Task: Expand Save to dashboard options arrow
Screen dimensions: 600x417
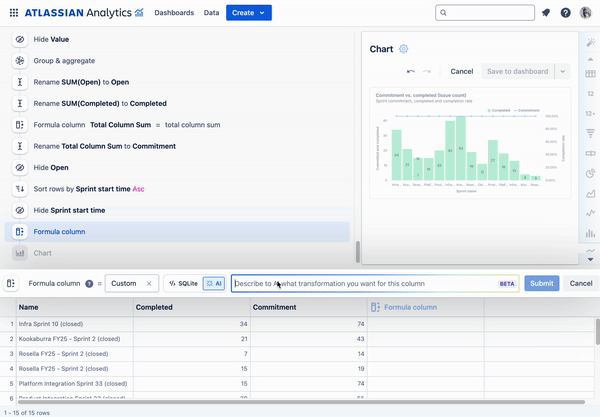Action: coord(562,72)
